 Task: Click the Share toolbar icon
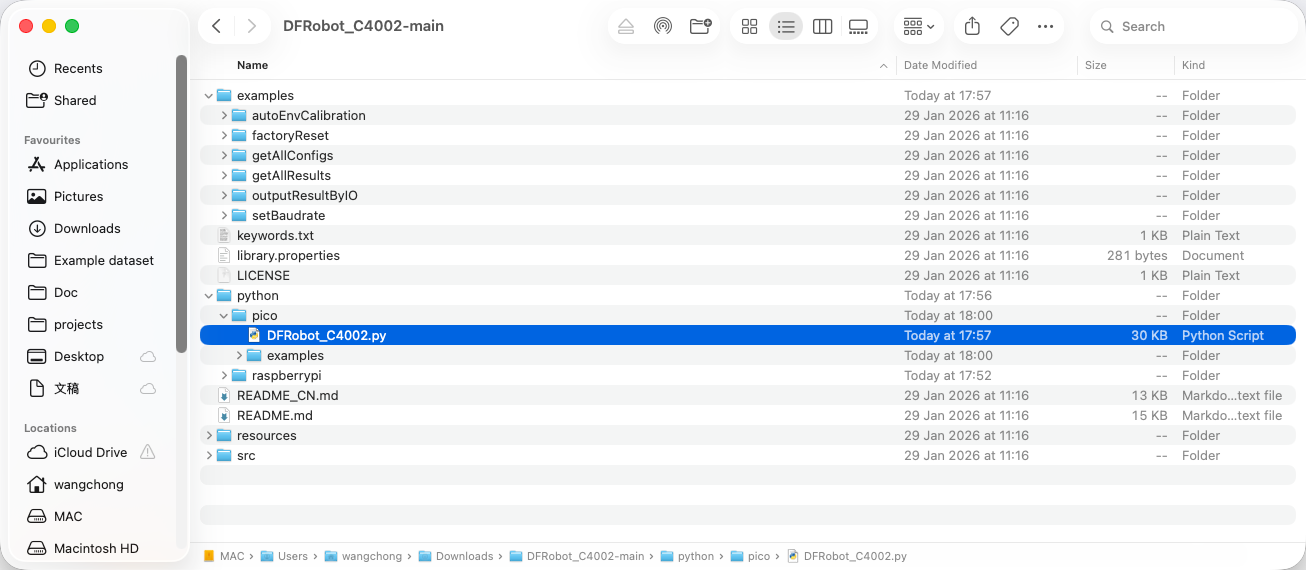click(972, 27)
